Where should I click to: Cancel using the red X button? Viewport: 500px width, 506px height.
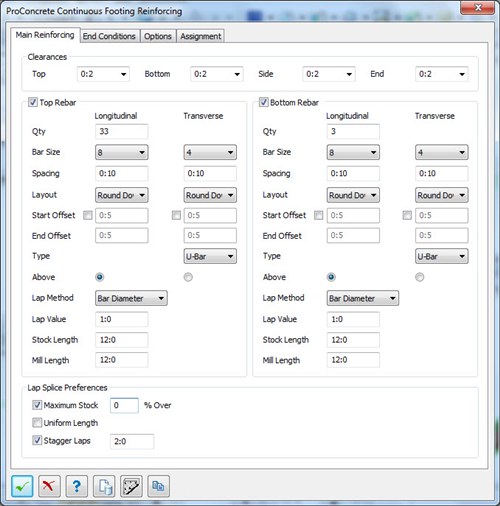49,486
